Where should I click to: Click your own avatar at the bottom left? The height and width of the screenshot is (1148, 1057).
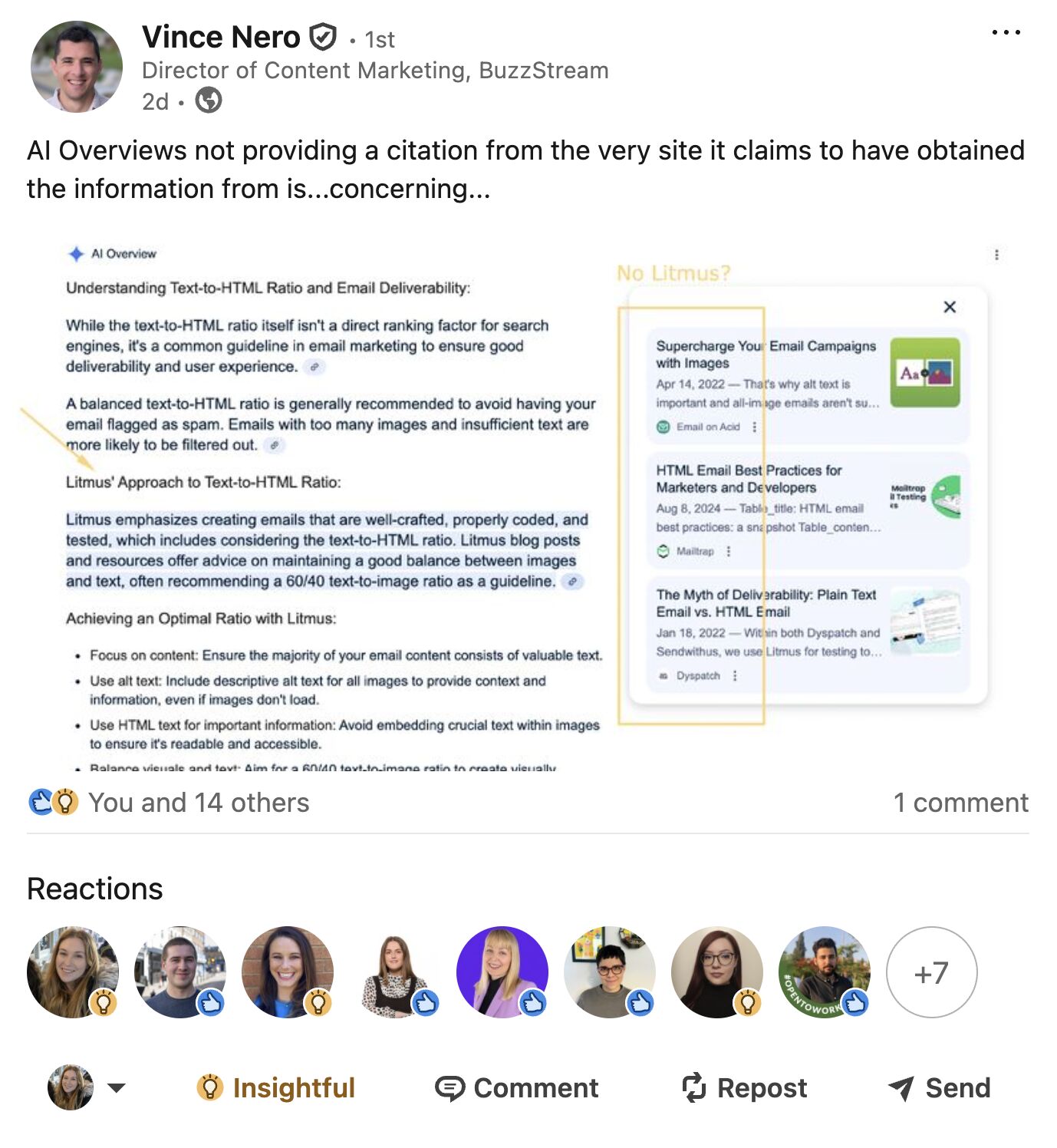point(69,1087)
